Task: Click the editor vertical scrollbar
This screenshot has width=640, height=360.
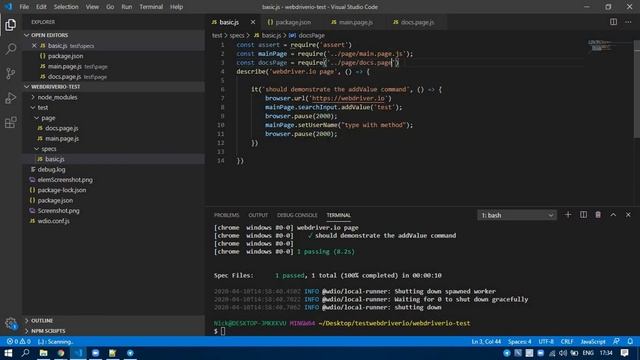Action: tap(636, 90)
